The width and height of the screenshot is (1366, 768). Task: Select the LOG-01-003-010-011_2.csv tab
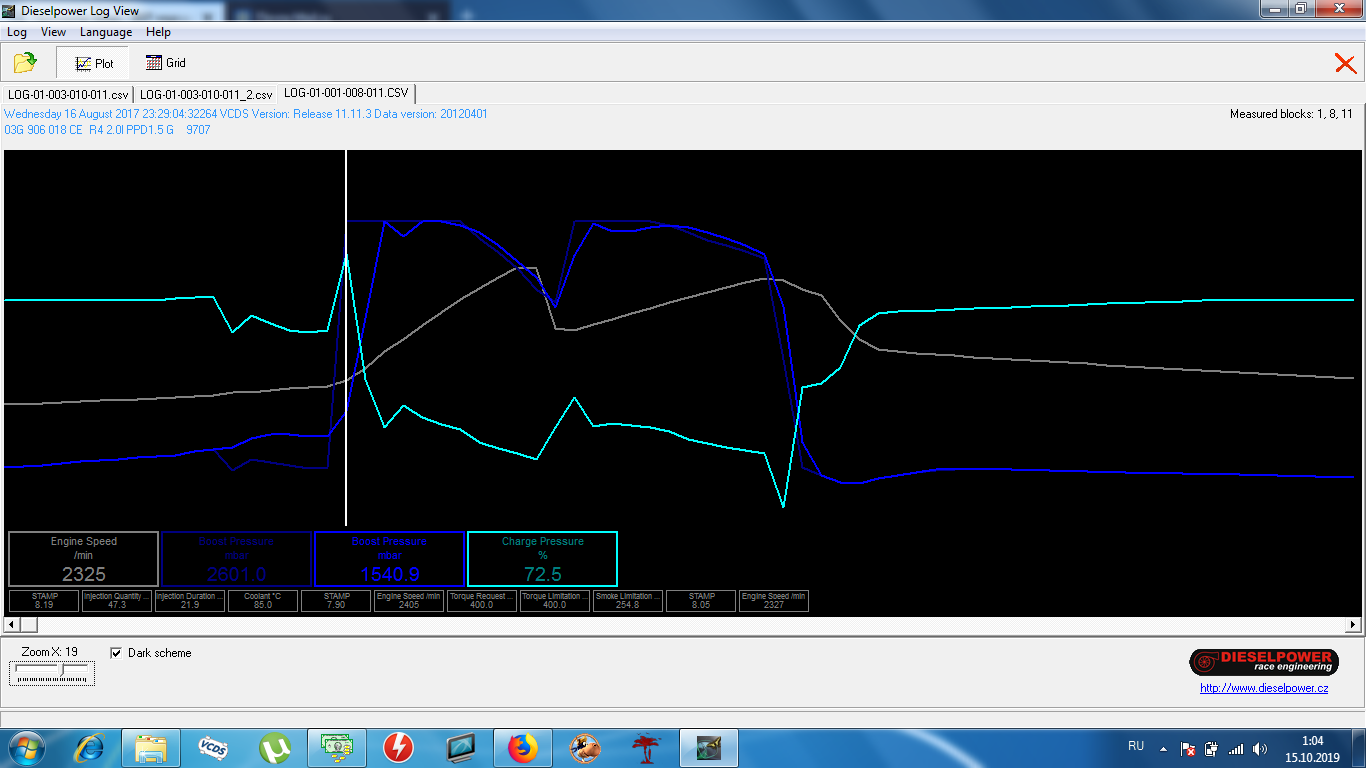(206, 94)
